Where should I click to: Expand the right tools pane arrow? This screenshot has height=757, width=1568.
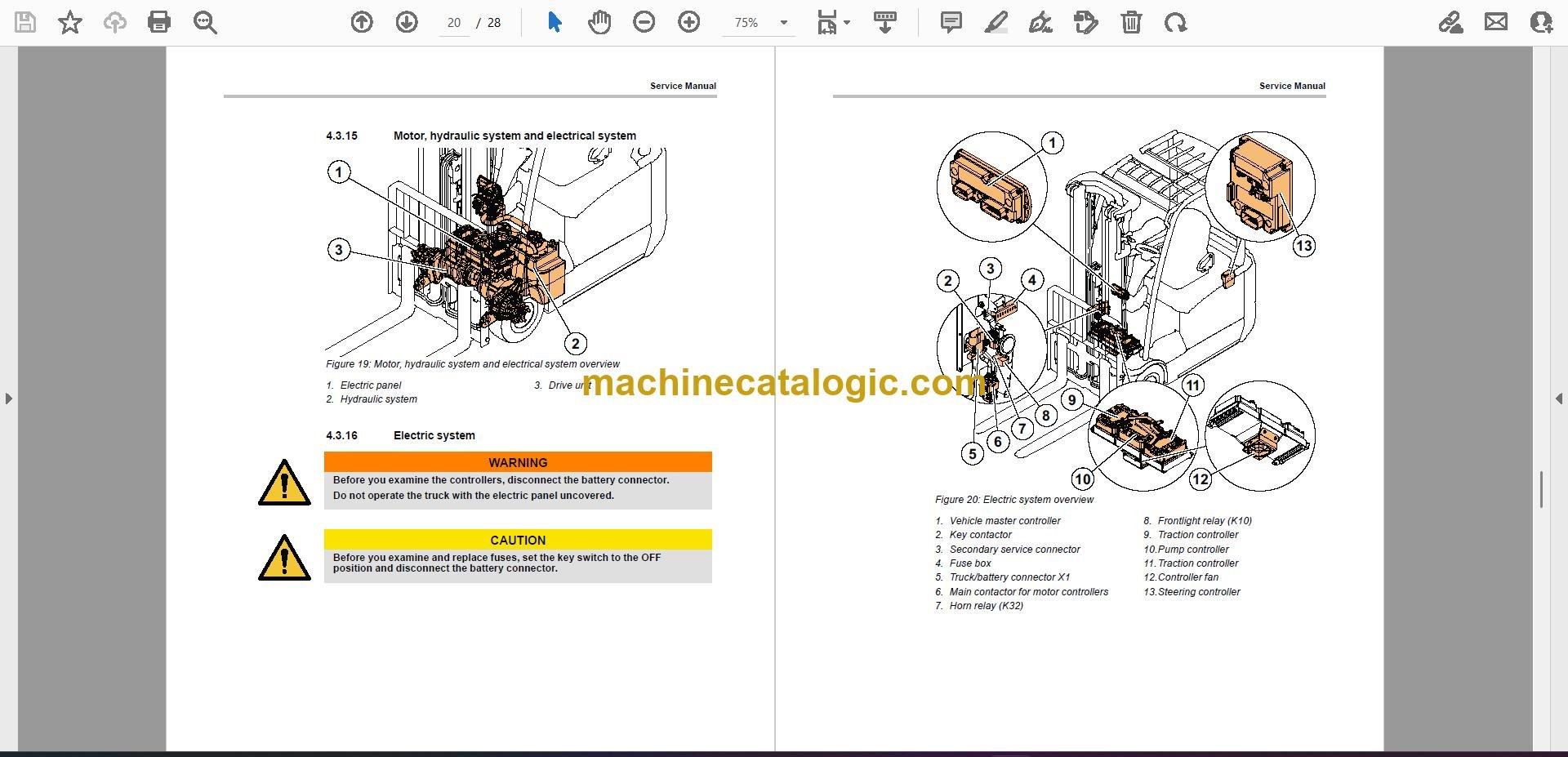[x=1559, y=399]
